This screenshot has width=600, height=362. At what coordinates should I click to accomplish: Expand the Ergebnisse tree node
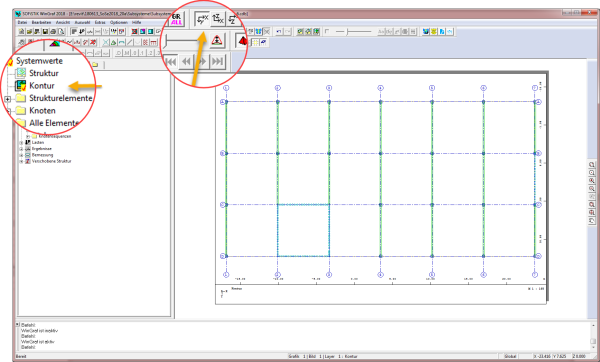[21, 148]
